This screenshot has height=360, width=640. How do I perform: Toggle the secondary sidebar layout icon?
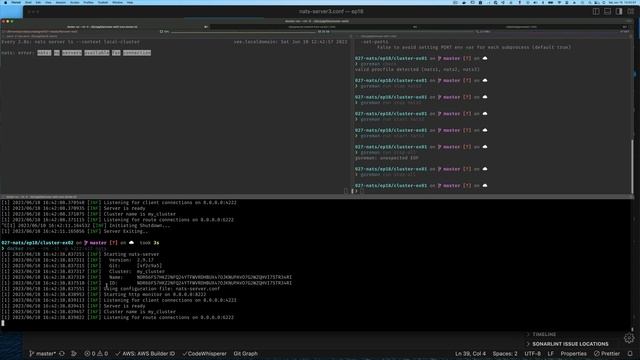tap(619, 11)
